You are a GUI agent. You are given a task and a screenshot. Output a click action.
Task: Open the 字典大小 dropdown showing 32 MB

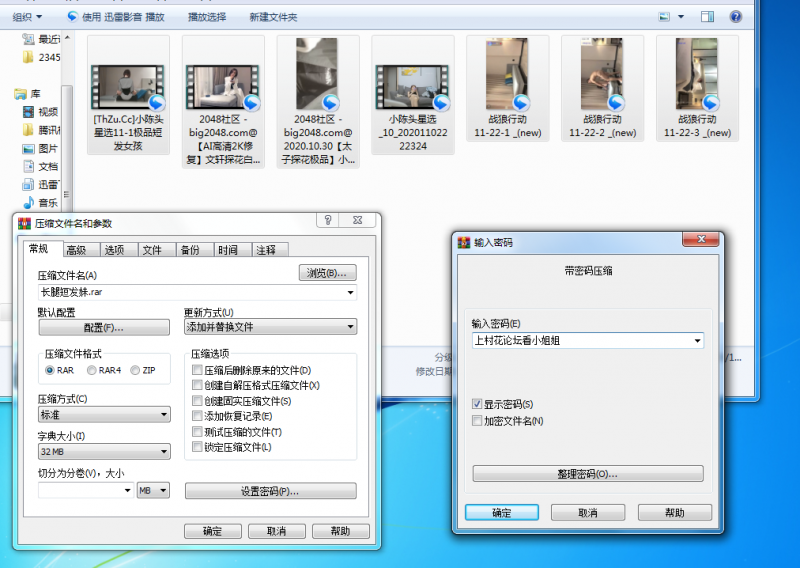[x=104, y=452]
